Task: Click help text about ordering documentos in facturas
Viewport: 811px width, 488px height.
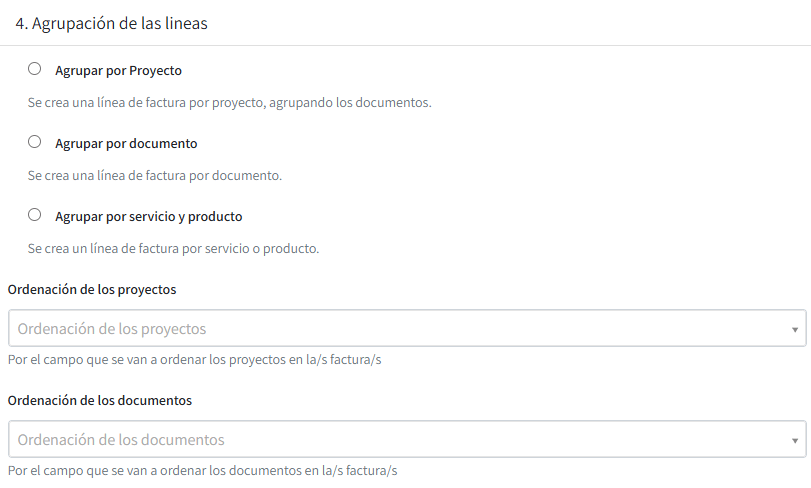Action: click(x=203, y=470)
